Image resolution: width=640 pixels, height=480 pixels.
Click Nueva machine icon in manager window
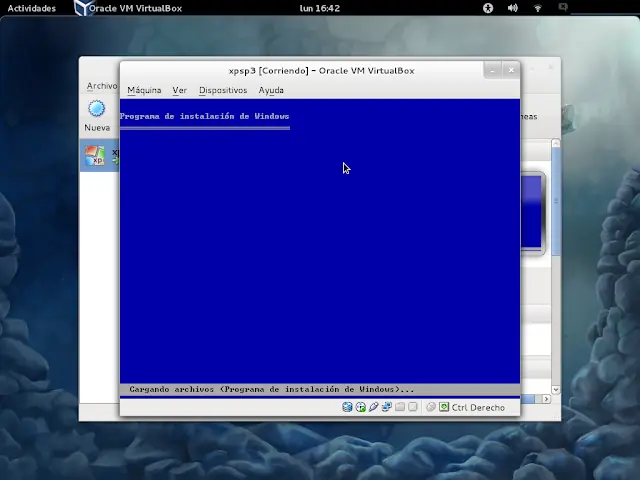coord(97,116)
